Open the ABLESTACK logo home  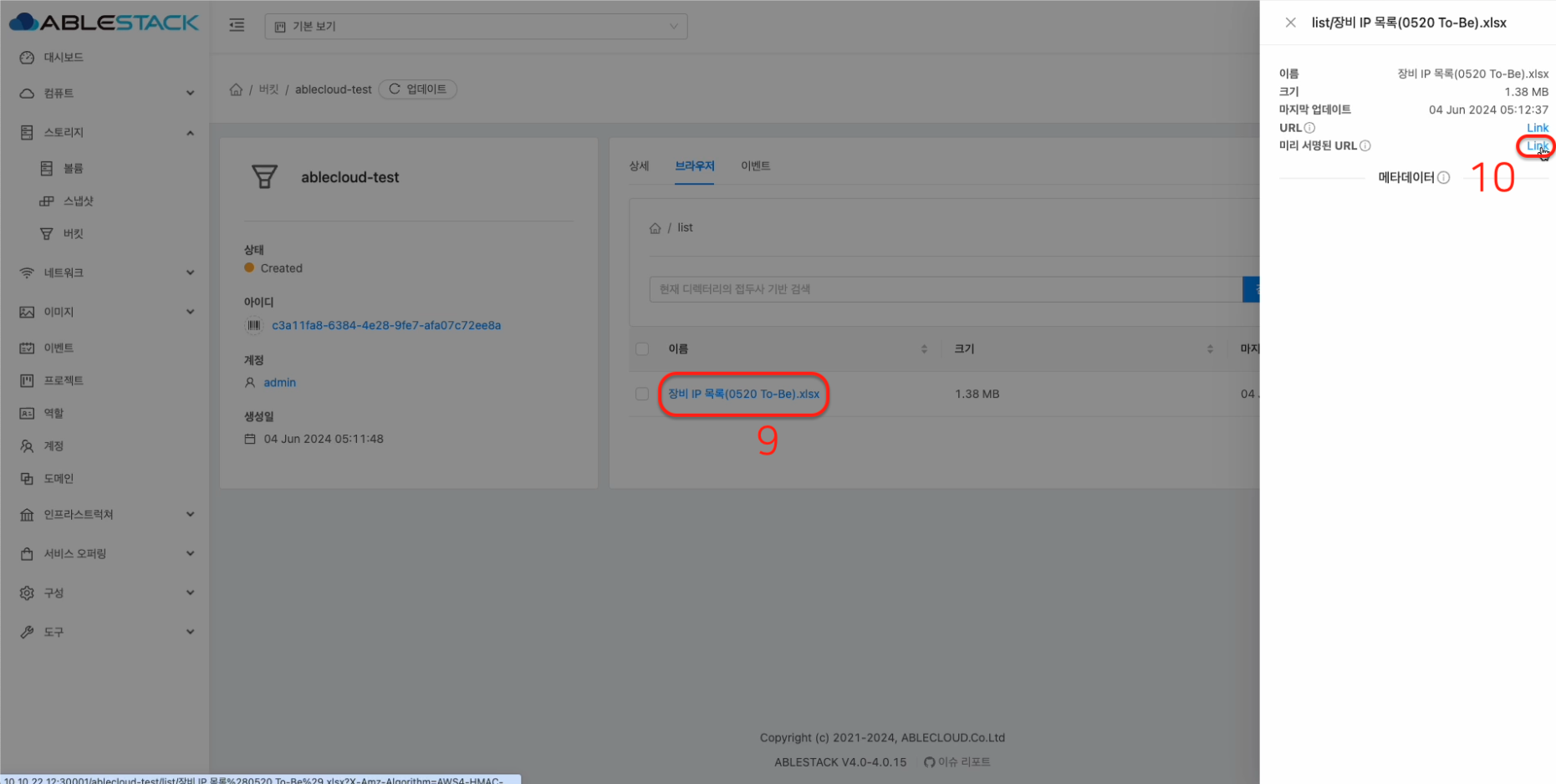105,23
